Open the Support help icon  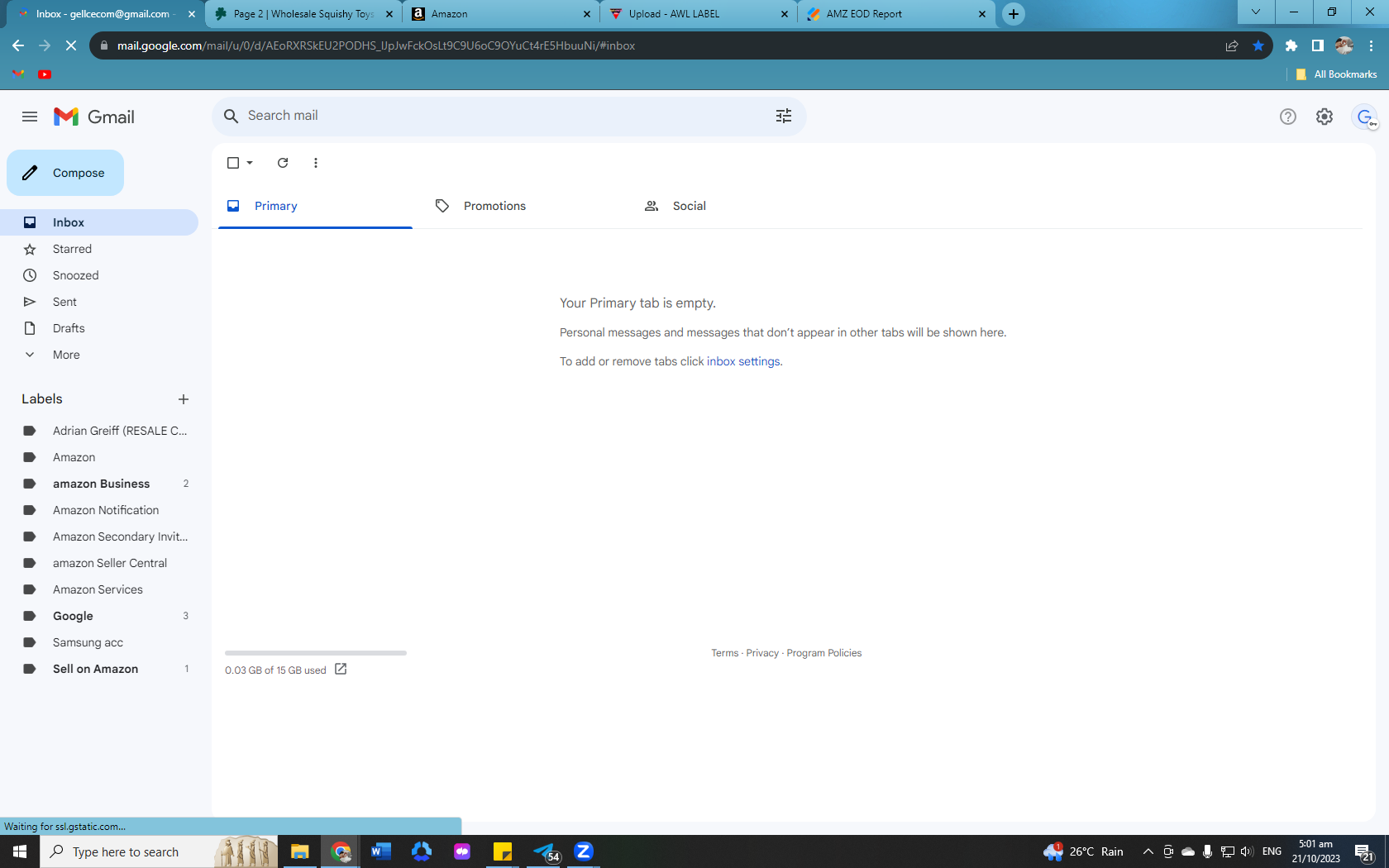tap(1288, 117)
